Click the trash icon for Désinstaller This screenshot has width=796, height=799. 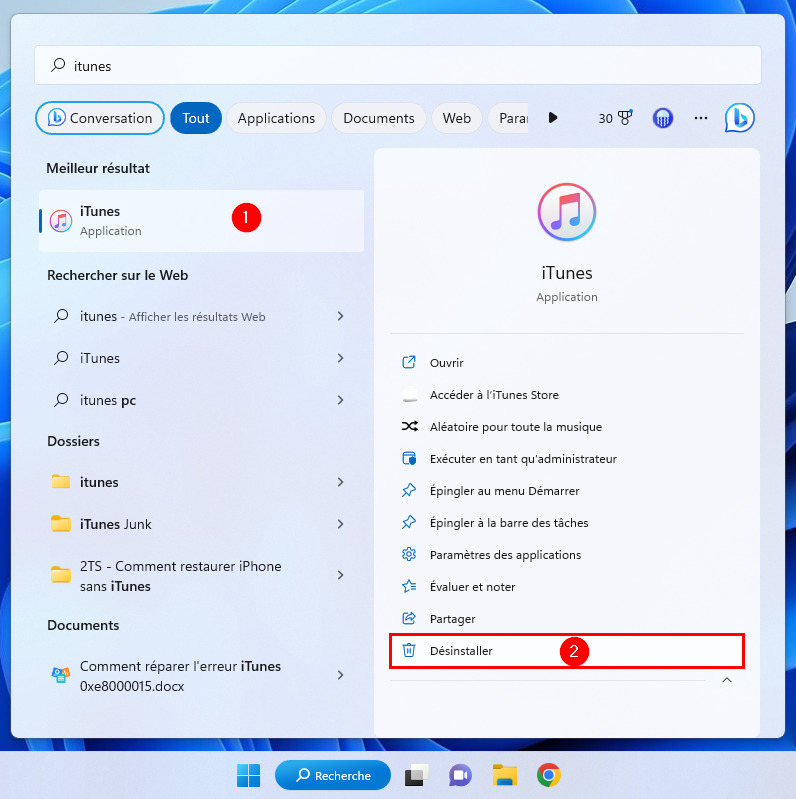pos(409,651)
